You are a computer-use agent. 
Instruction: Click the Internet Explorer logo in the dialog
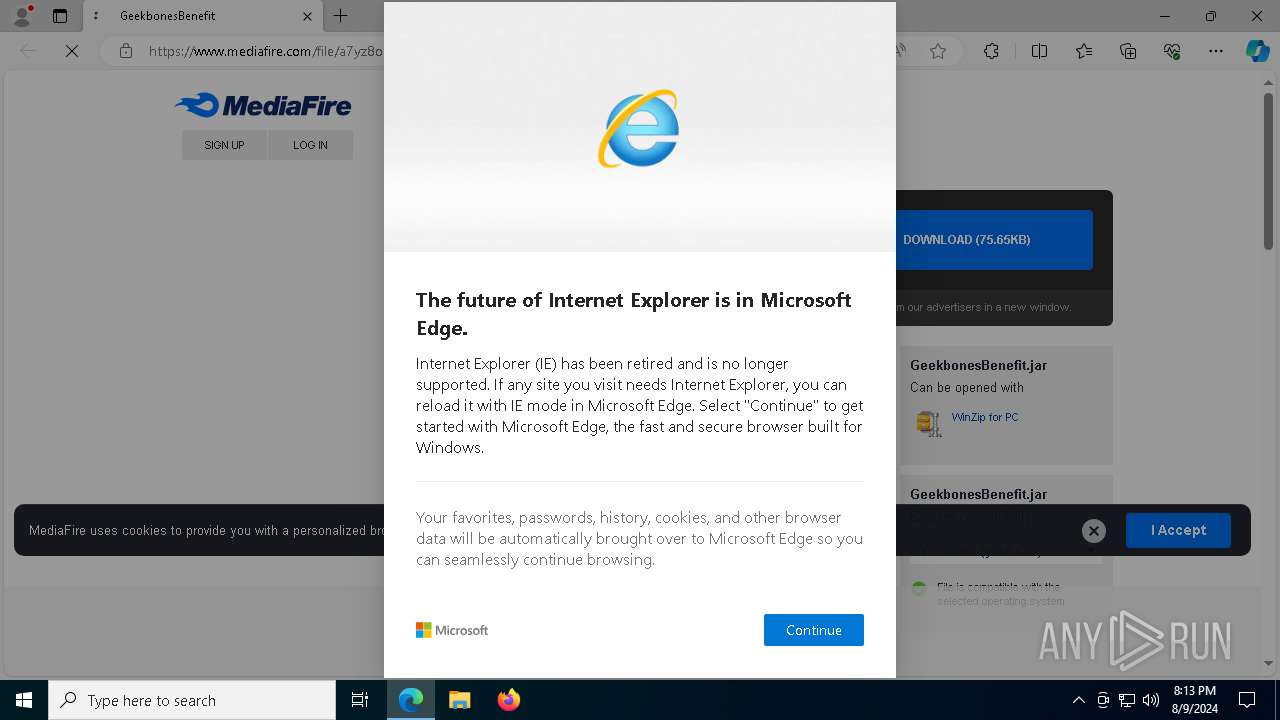639,129
